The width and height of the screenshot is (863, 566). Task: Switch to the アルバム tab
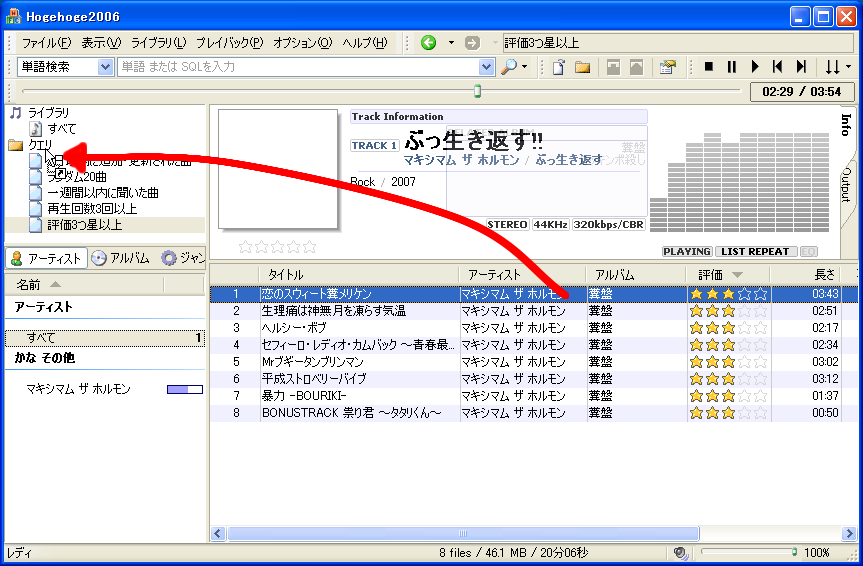[121, 258]
